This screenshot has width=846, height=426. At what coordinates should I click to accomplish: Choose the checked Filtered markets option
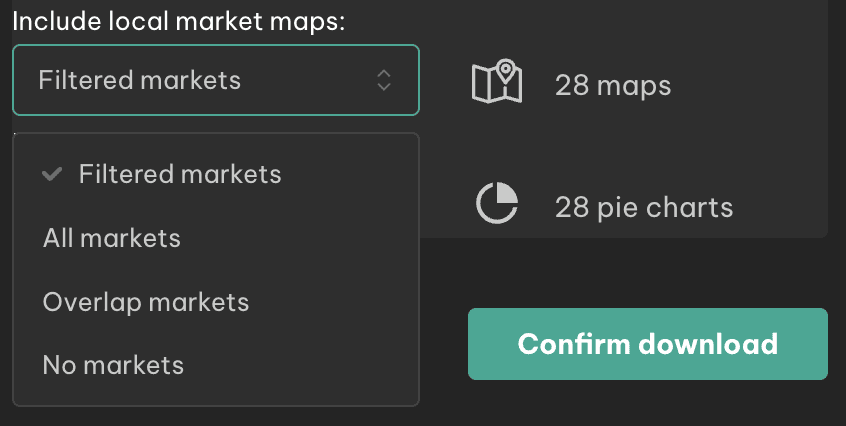[216, 174]
